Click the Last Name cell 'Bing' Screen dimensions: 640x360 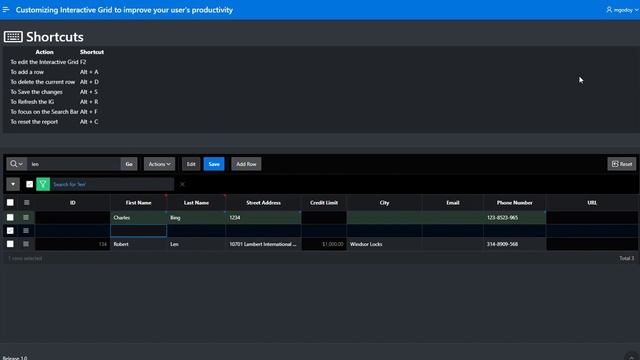click(x=196, y=218)
